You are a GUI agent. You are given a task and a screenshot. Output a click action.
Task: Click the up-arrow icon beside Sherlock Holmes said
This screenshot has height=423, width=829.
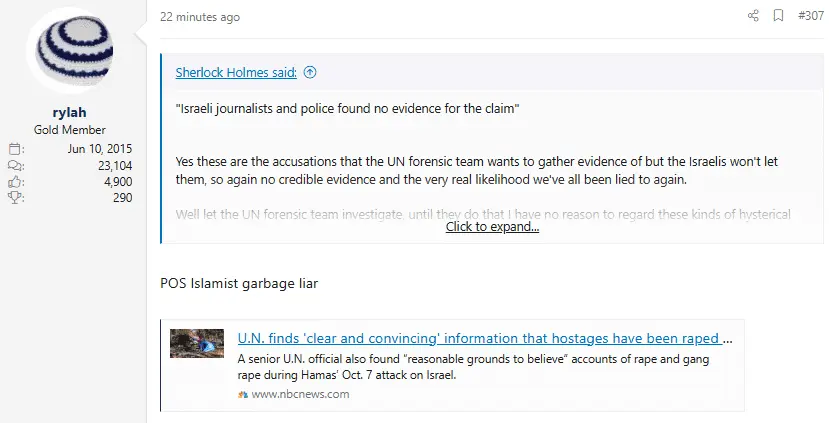(310, 72)
